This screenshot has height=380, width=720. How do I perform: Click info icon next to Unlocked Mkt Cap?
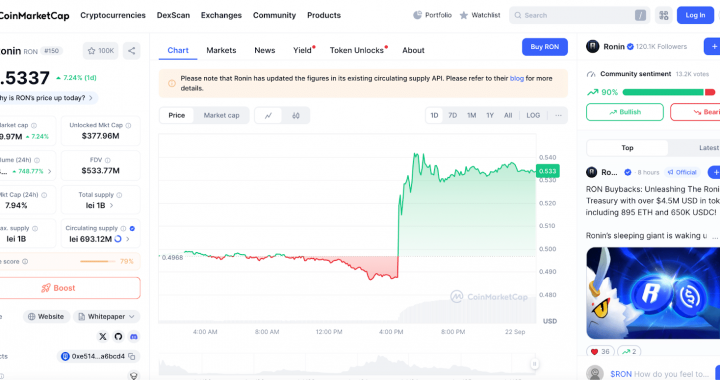coord(129,125)
